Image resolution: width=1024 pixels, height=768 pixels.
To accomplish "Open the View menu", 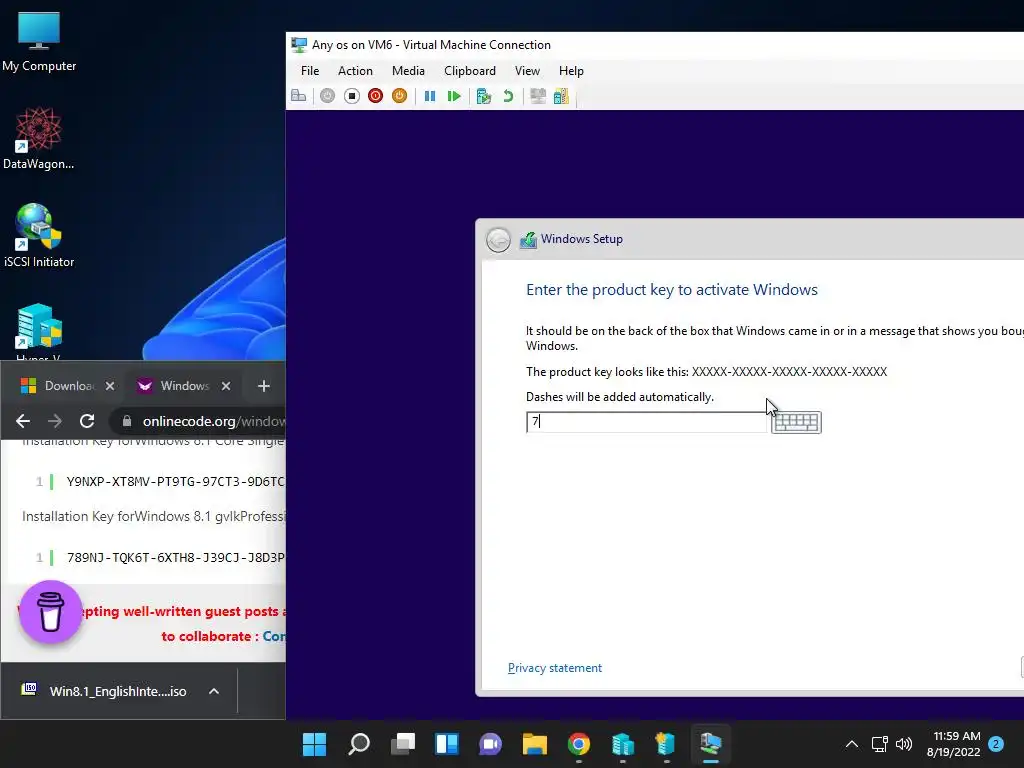I will click(x=527, y=71).
